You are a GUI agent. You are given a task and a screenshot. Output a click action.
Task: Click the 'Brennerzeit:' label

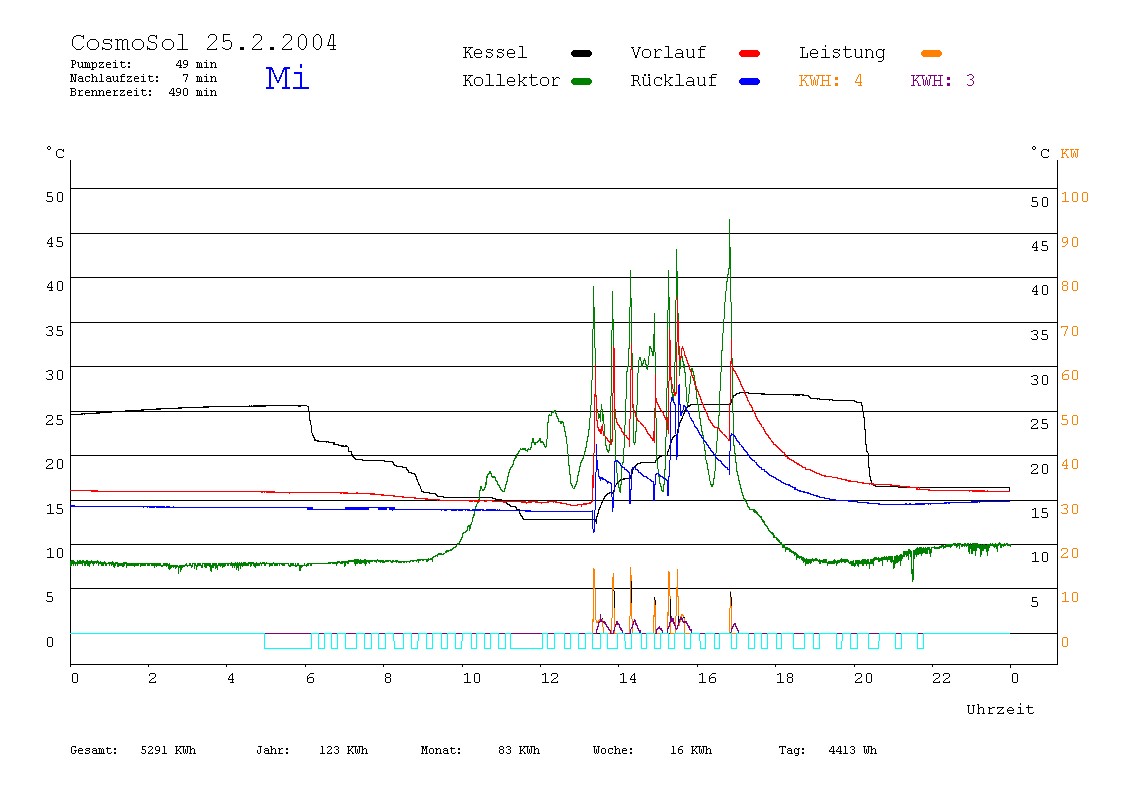111,92
